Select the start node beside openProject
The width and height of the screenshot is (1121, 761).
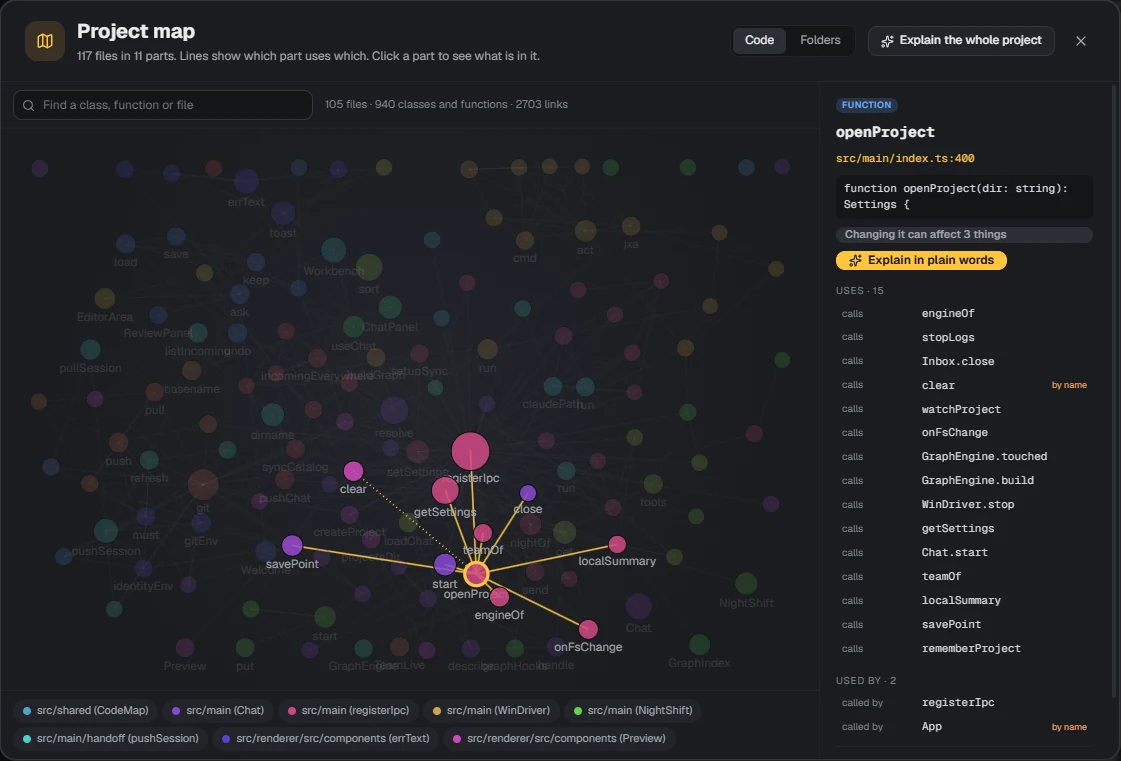pyautogui.click(x=445, y=564)
